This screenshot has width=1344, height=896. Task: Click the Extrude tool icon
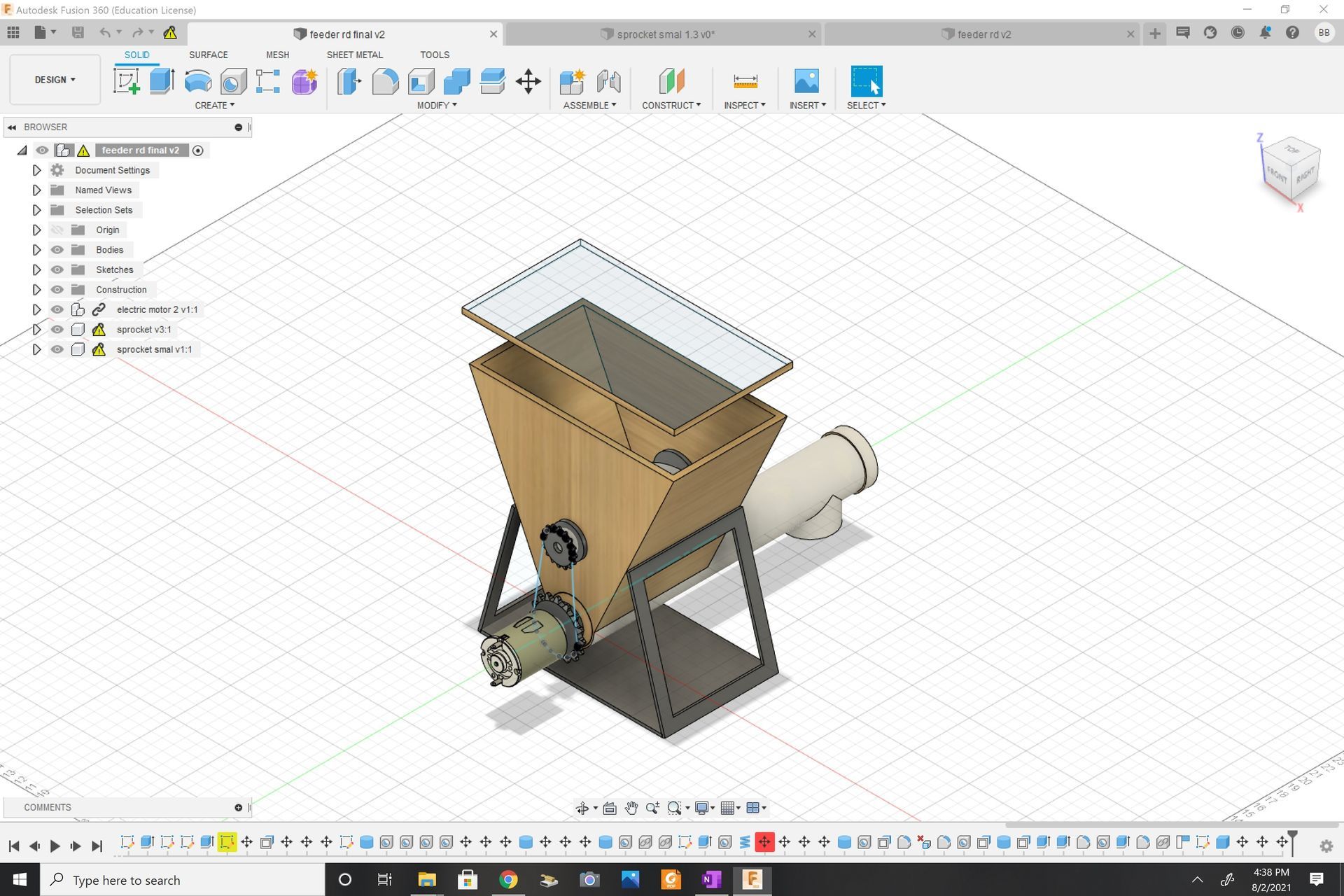tap(162, 81)
